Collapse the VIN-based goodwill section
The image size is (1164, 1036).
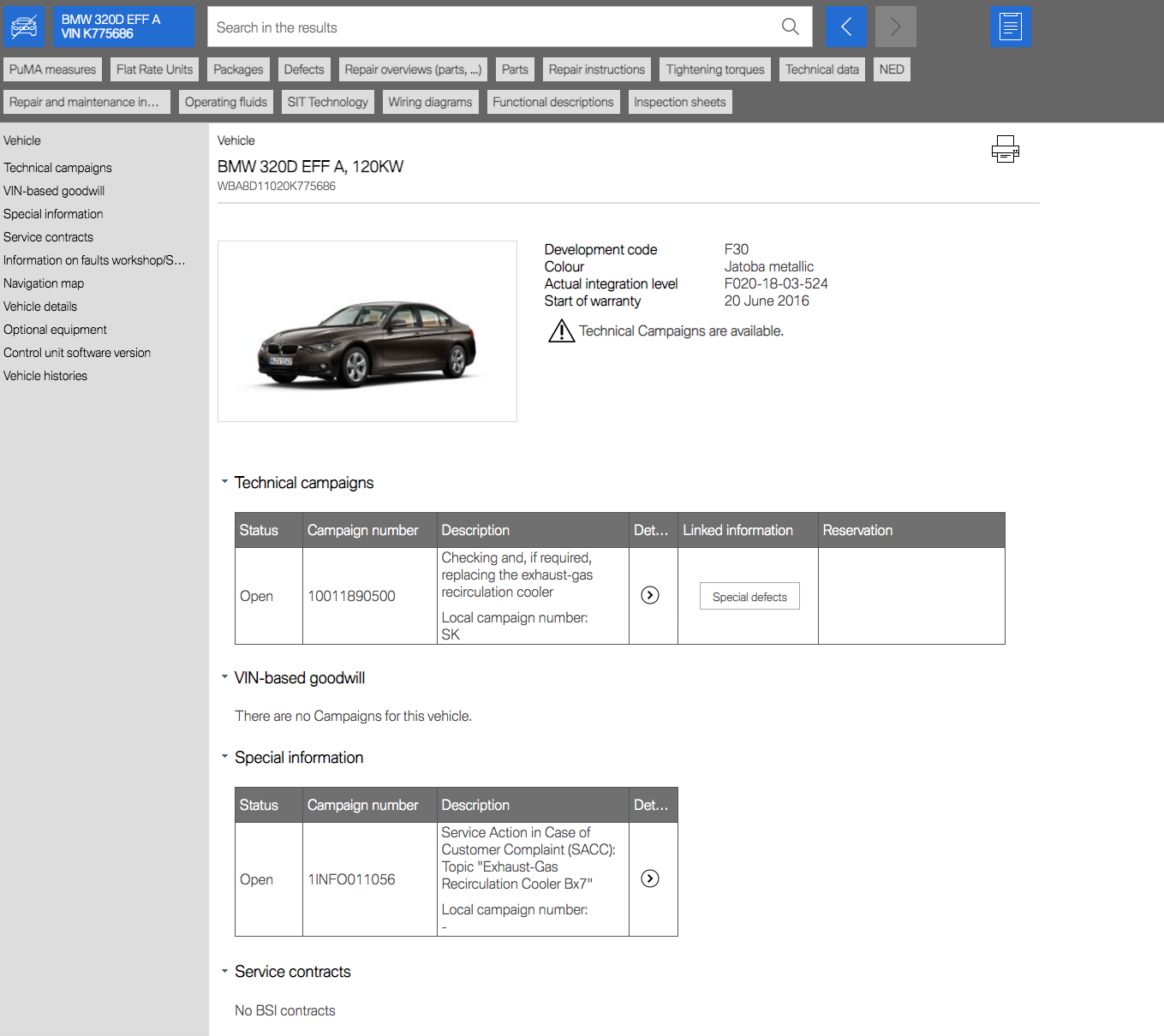pos(224,677)
